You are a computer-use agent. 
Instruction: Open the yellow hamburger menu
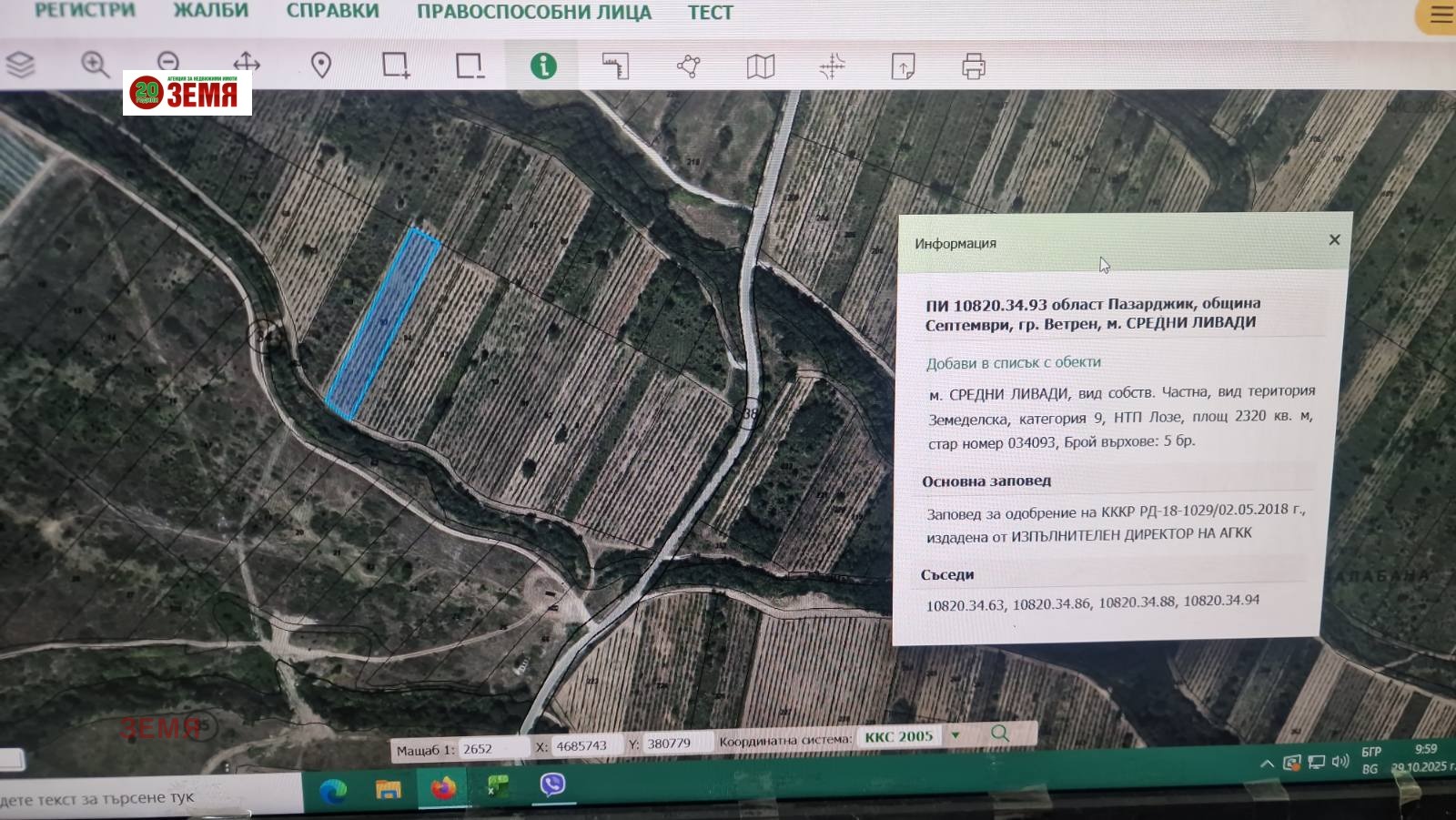1441,15
